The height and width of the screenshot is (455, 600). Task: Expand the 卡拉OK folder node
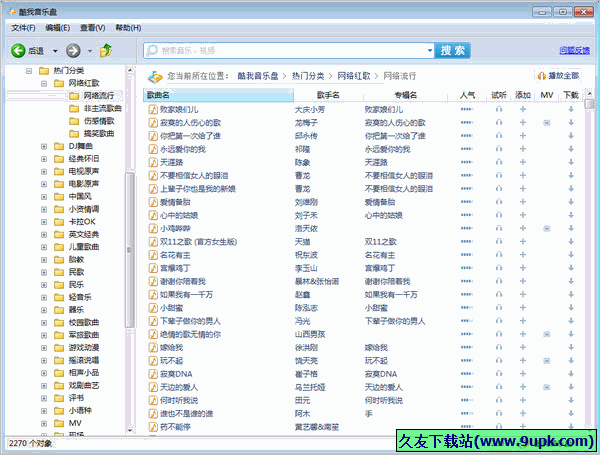coord(44,222)
